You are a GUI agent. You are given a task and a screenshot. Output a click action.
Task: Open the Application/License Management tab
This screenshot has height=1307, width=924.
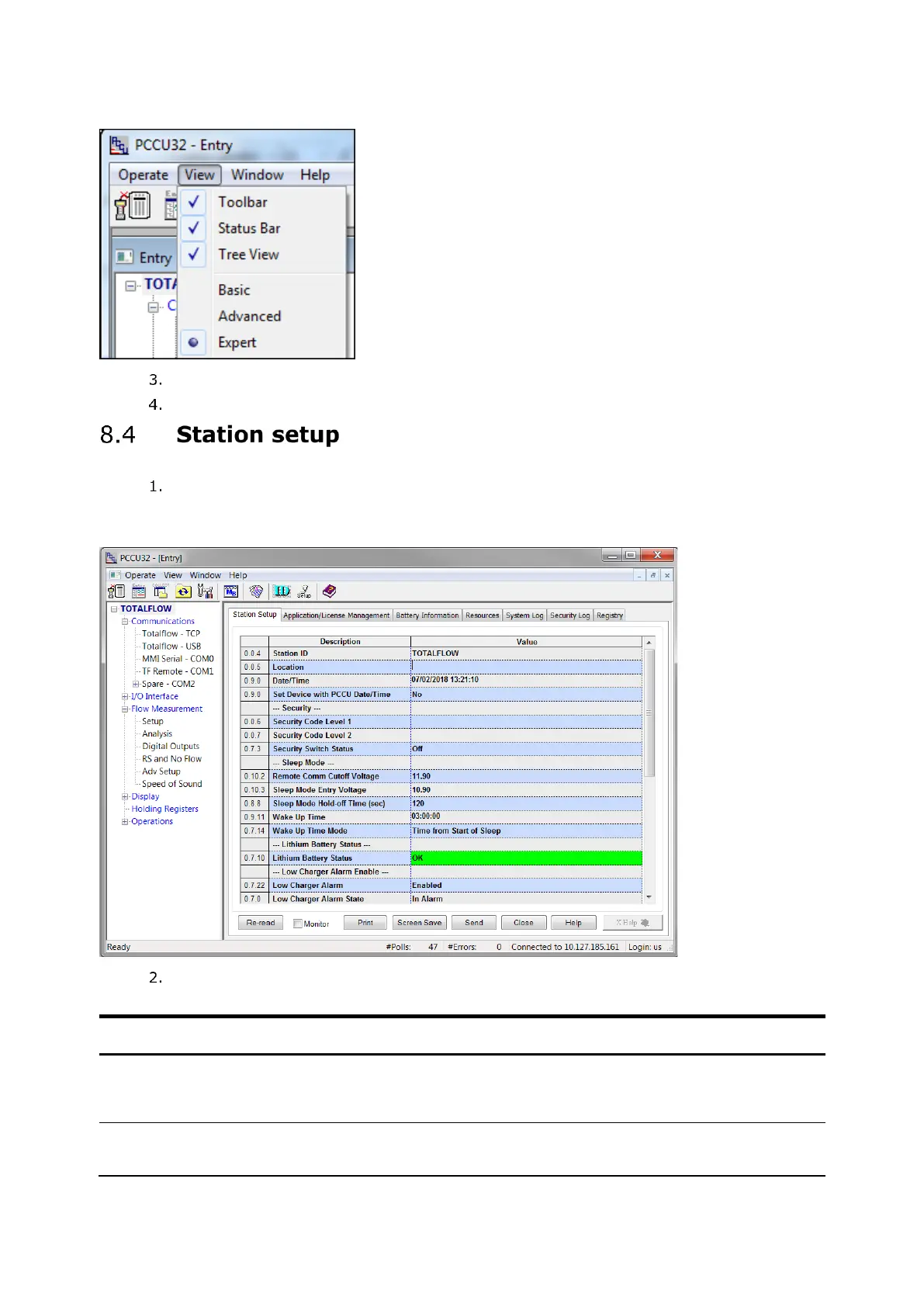click(x=337, y=615)
